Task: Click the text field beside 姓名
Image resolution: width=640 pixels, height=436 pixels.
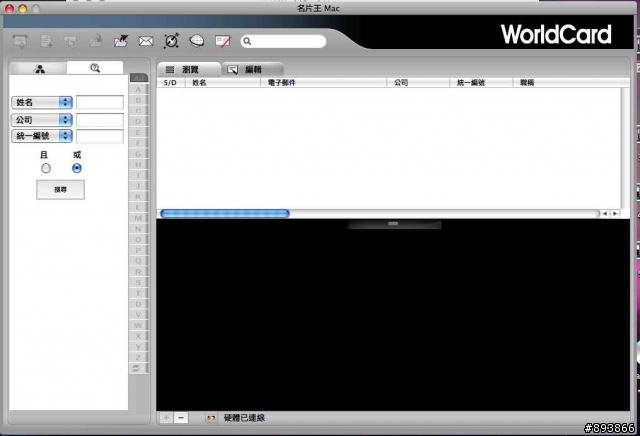Action: click(100, 102)
